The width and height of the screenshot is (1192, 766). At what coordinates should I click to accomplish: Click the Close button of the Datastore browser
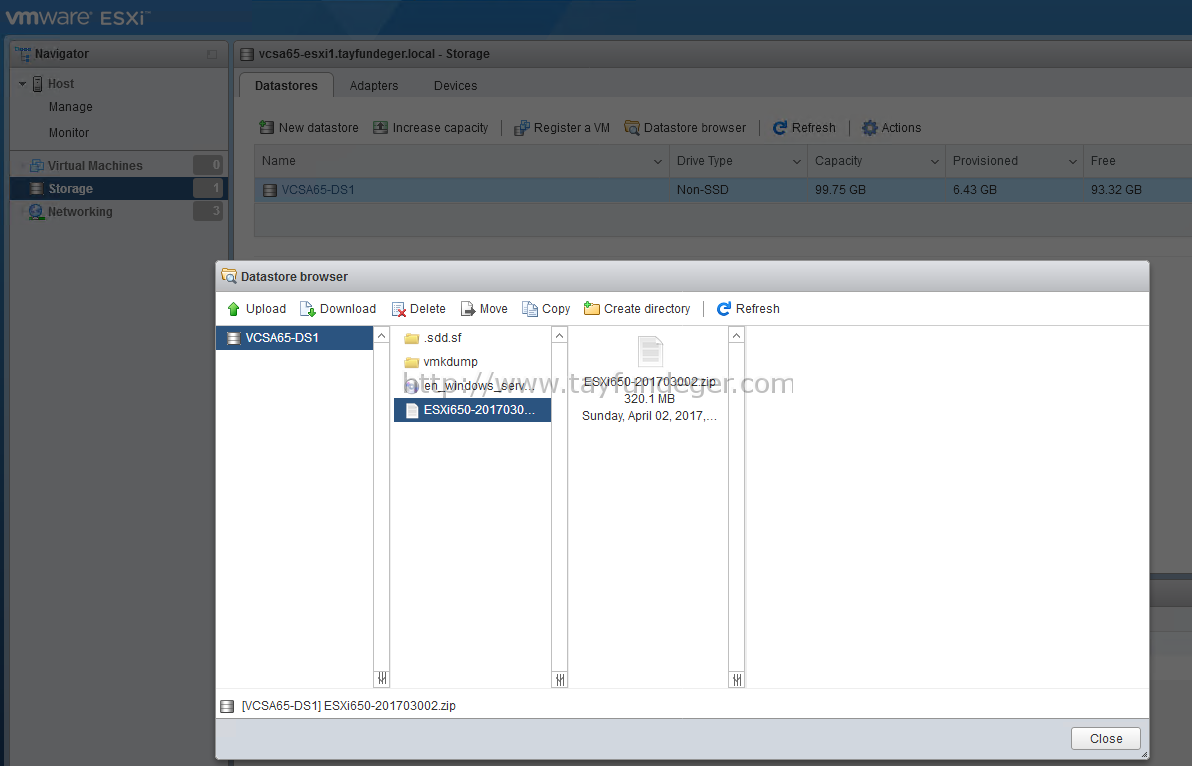(x=1105, y=739)
